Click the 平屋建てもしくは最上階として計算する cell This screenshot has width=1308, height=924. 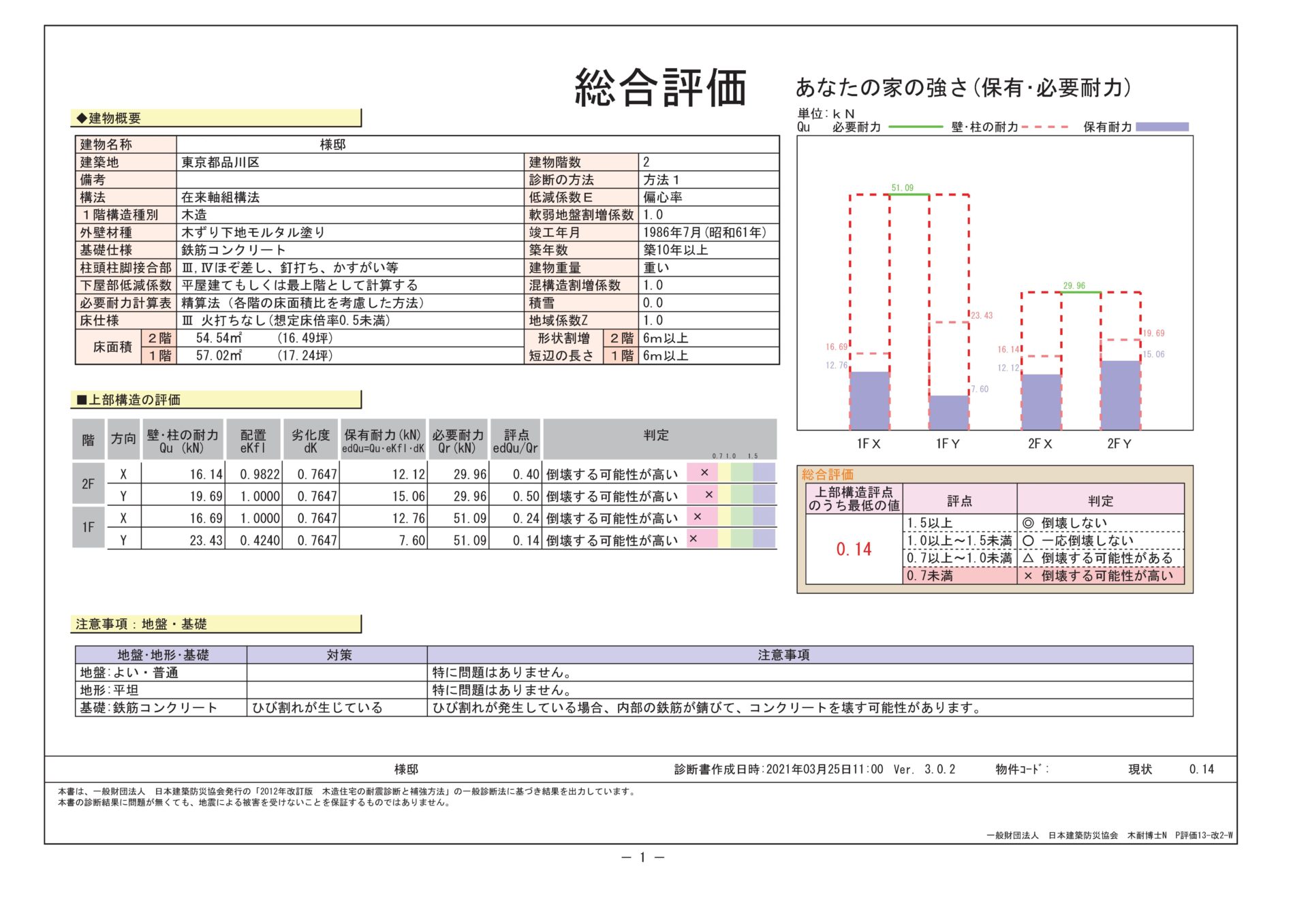tap(349, 285)
